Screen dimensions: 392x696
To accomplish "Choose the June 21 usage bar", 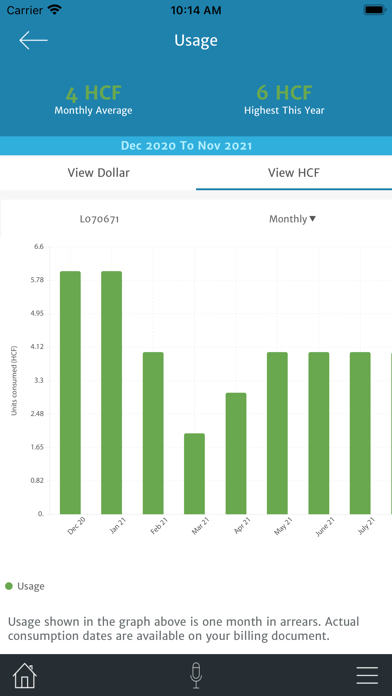I will [319, 433].
